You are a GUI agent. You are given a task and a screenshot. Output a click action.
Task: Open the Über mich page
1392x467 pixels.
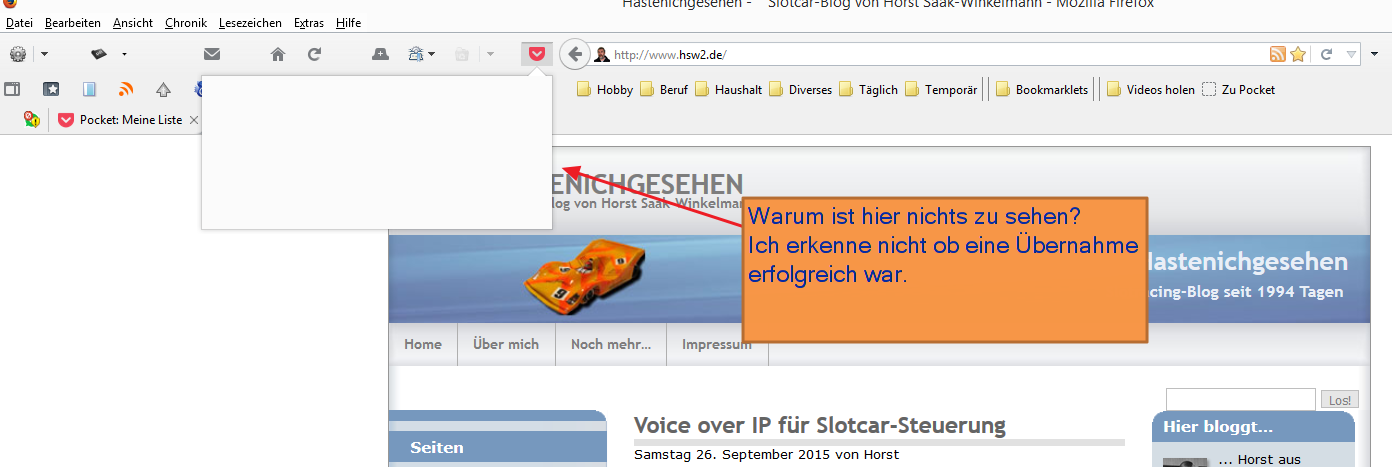(506, 344)
